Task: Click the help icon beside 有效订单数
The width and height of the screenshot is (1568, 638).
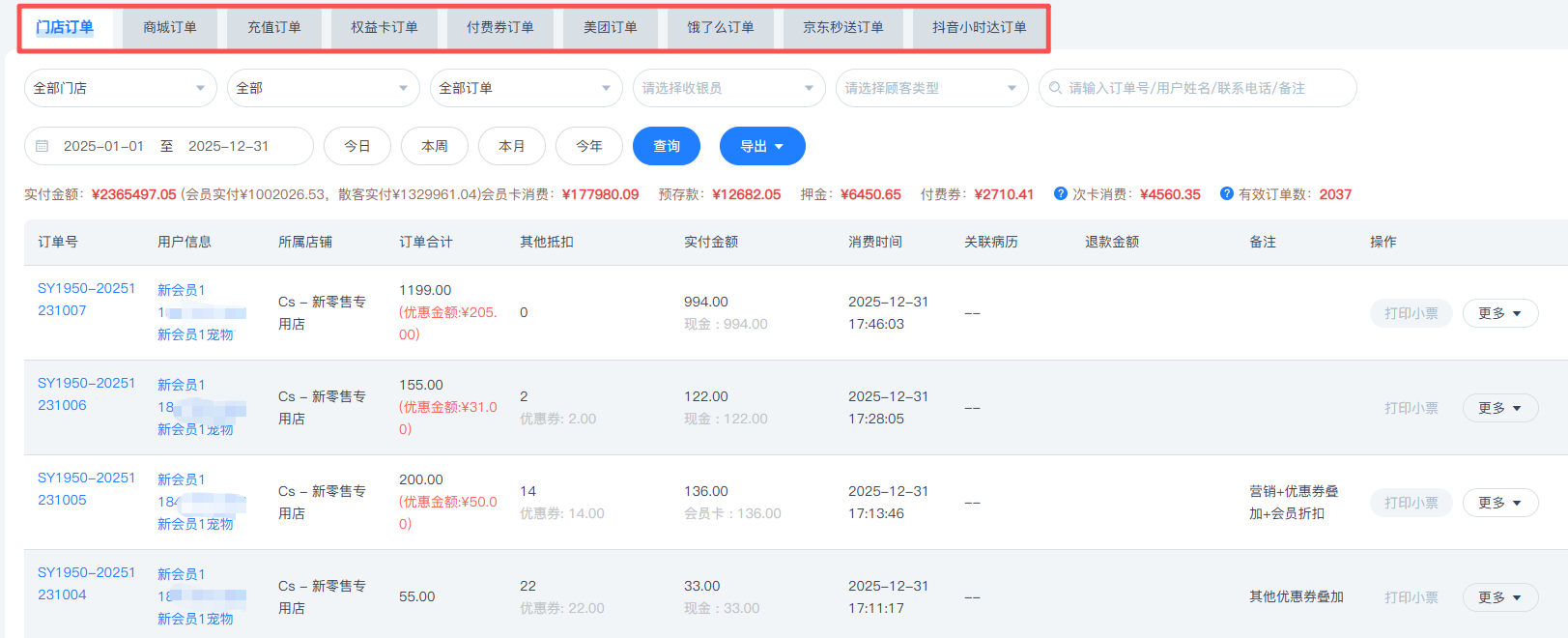Action: coord(1226,193)
